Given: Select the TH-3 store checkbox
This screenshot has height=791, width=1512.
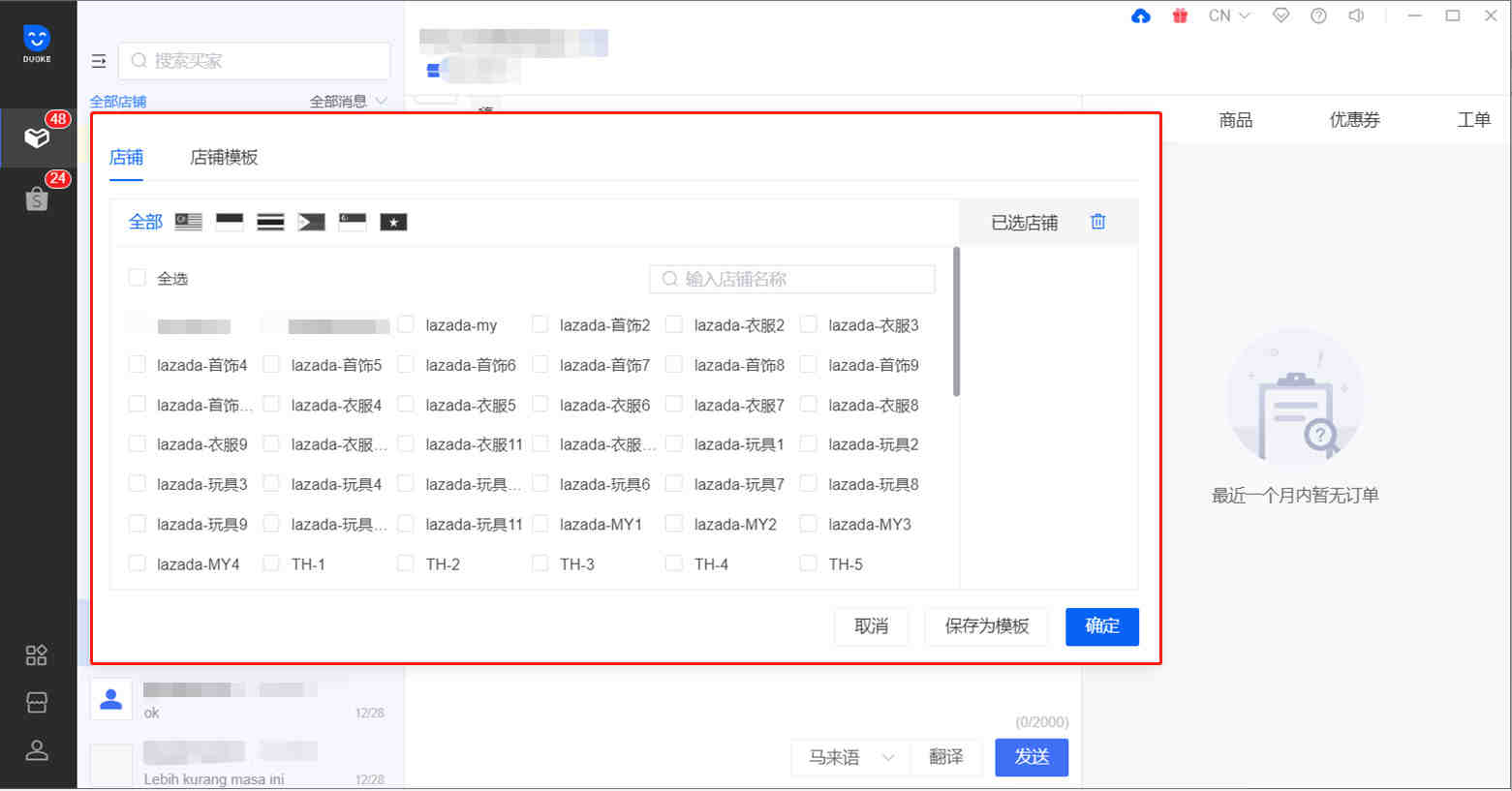Looking at the screenshot, I should (540, 563).
